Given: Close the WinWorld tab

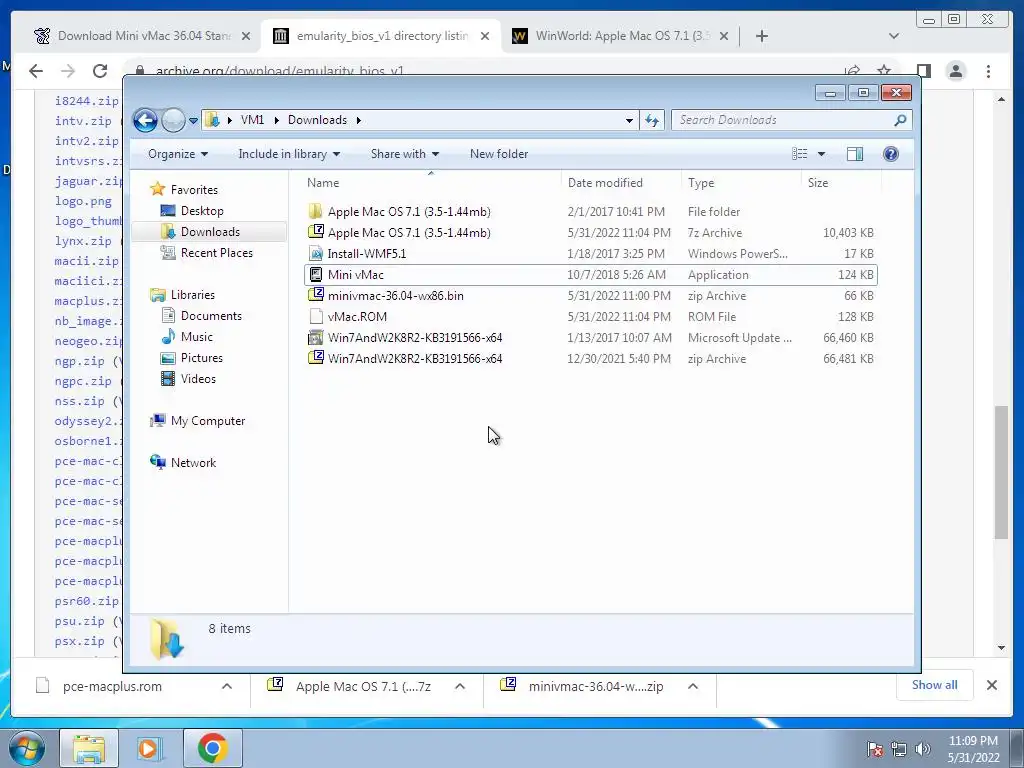Looking at the screenshot, I should (724, 37).
